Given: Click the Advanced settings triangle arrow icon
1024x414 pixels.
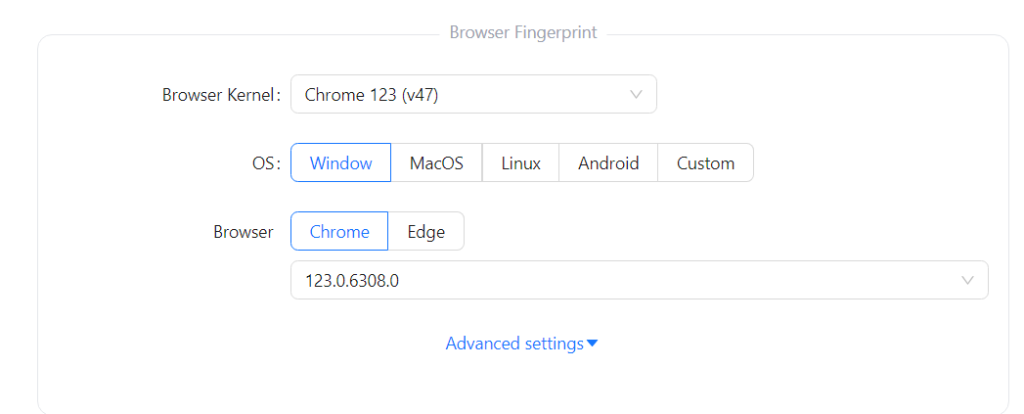Looking at the screenshot, I should (592, 344).
